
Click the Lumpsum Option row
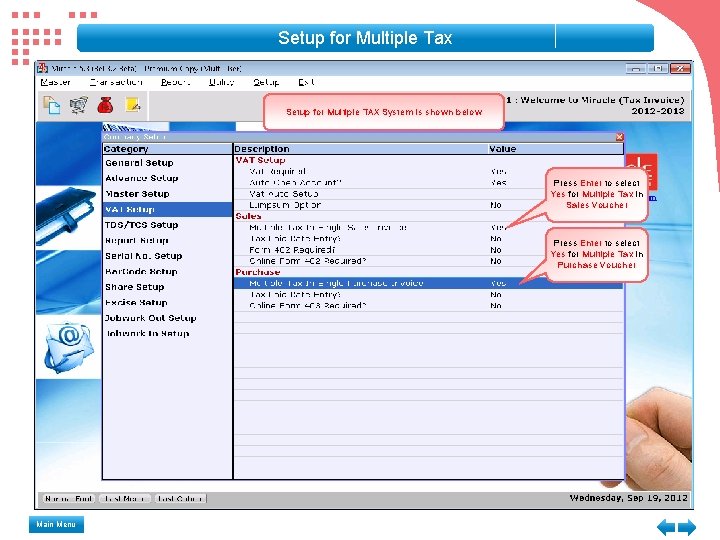point(428,205)
